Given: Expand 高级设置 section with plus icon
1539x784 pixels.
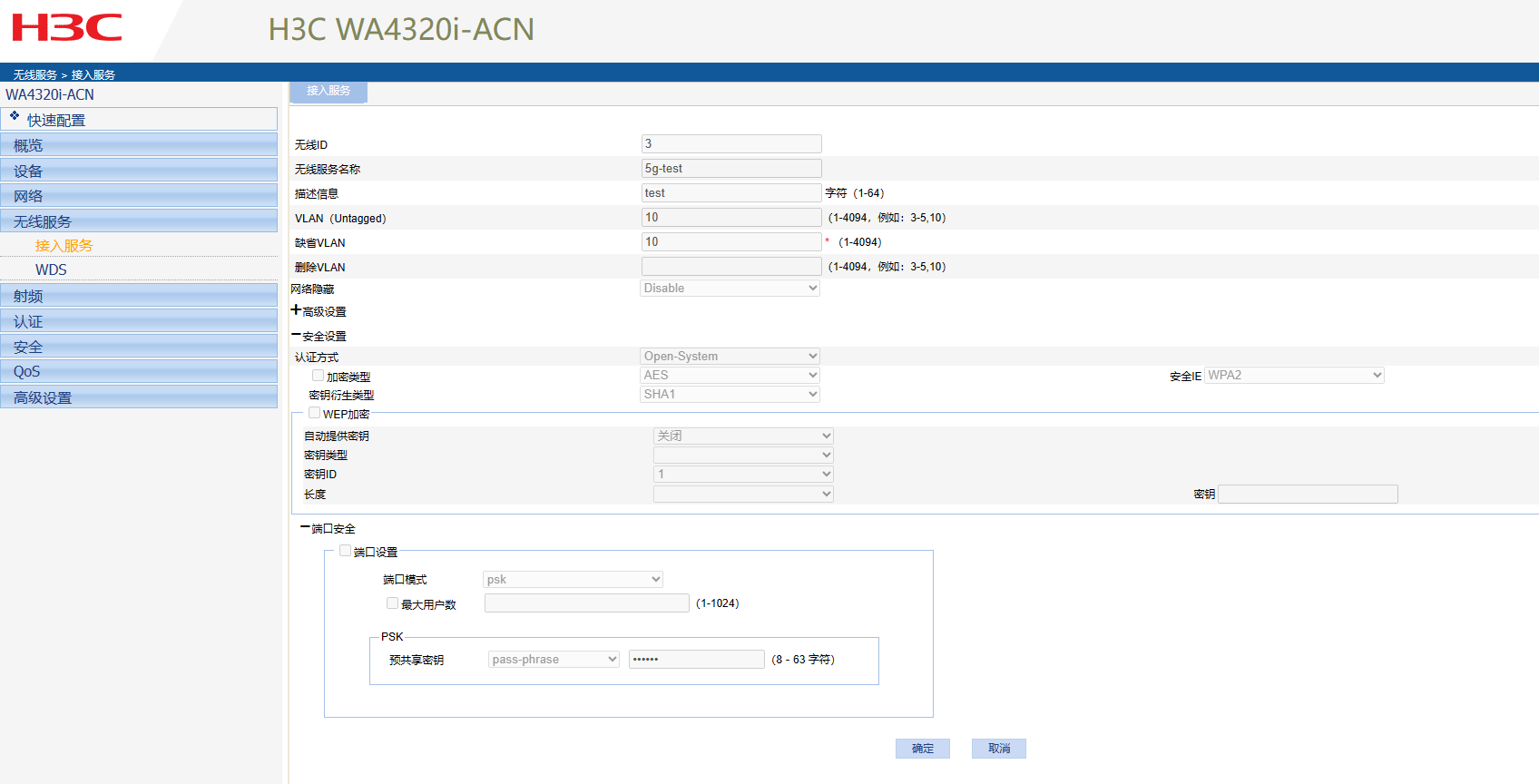Looking at the screenshot, I should click(296, 310).
